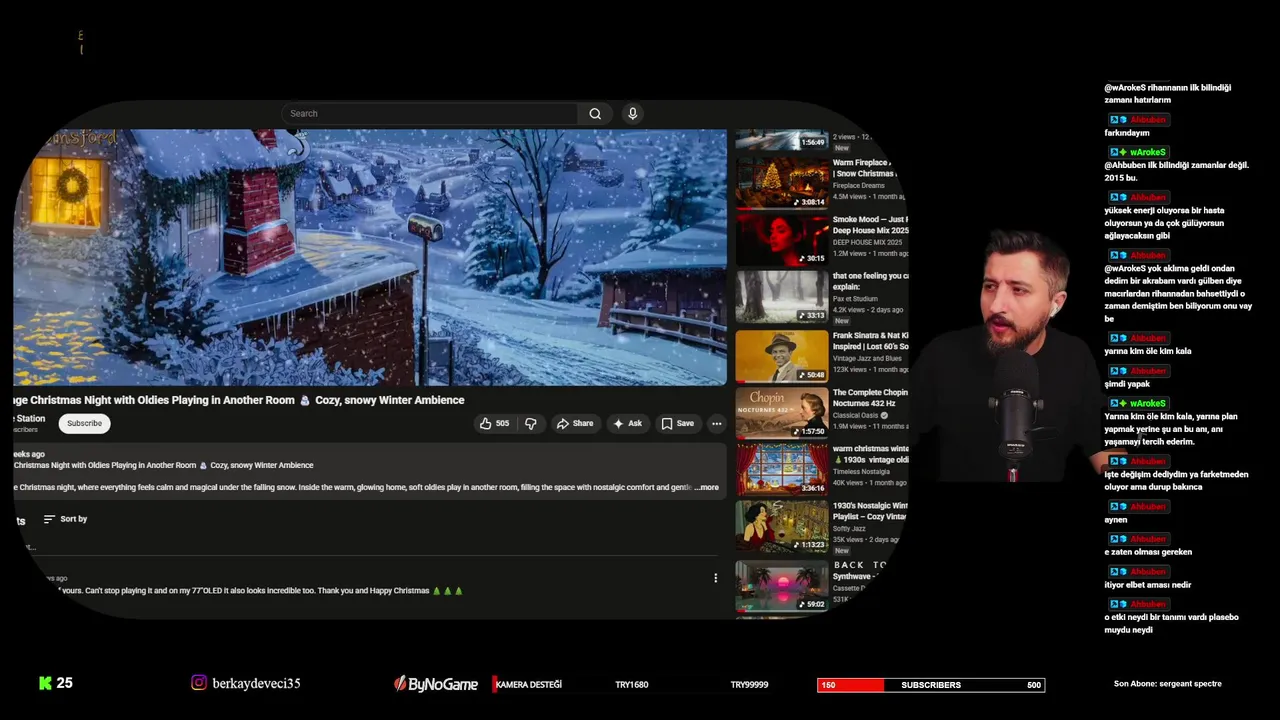Click chat message 'e zaten olması gereken'
The width and height of the screenshot is (1280, 720).
pyautogui.click(x=1148, y=552)
